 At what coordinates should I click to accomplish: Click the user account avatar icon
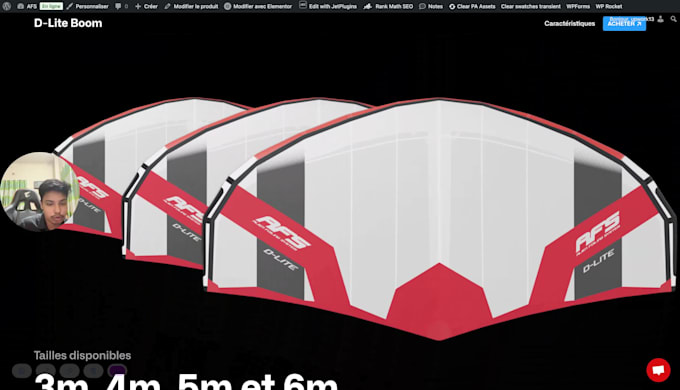coord(660,19)
